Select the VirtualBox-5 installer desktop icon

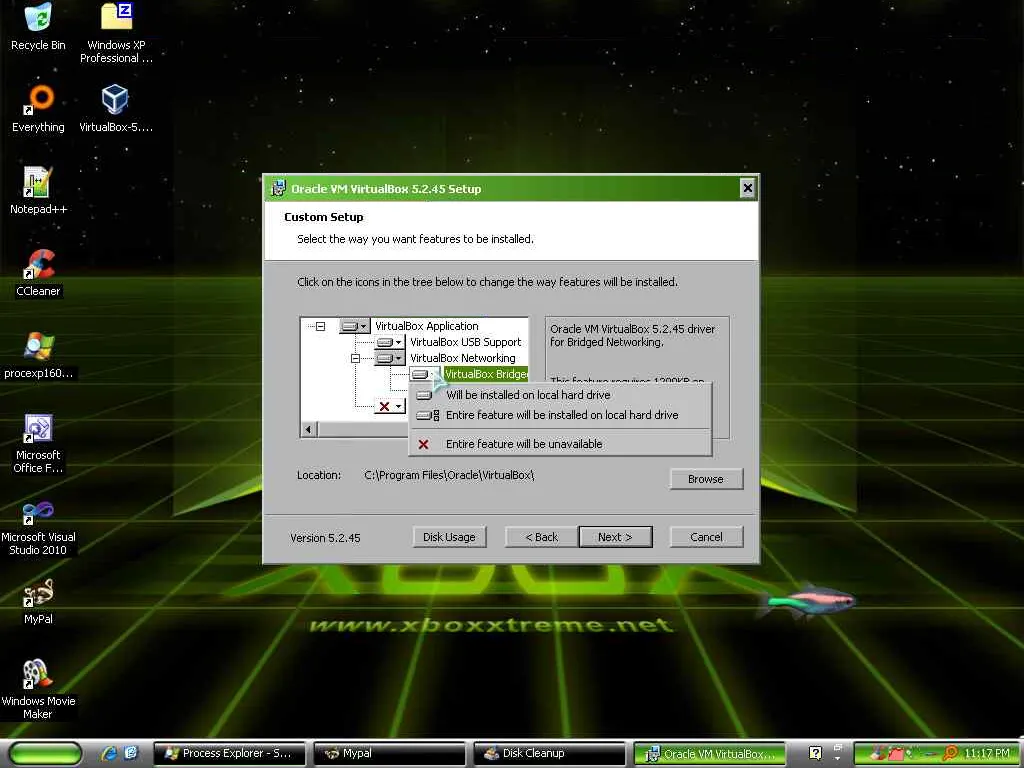(x=116, y=108)
